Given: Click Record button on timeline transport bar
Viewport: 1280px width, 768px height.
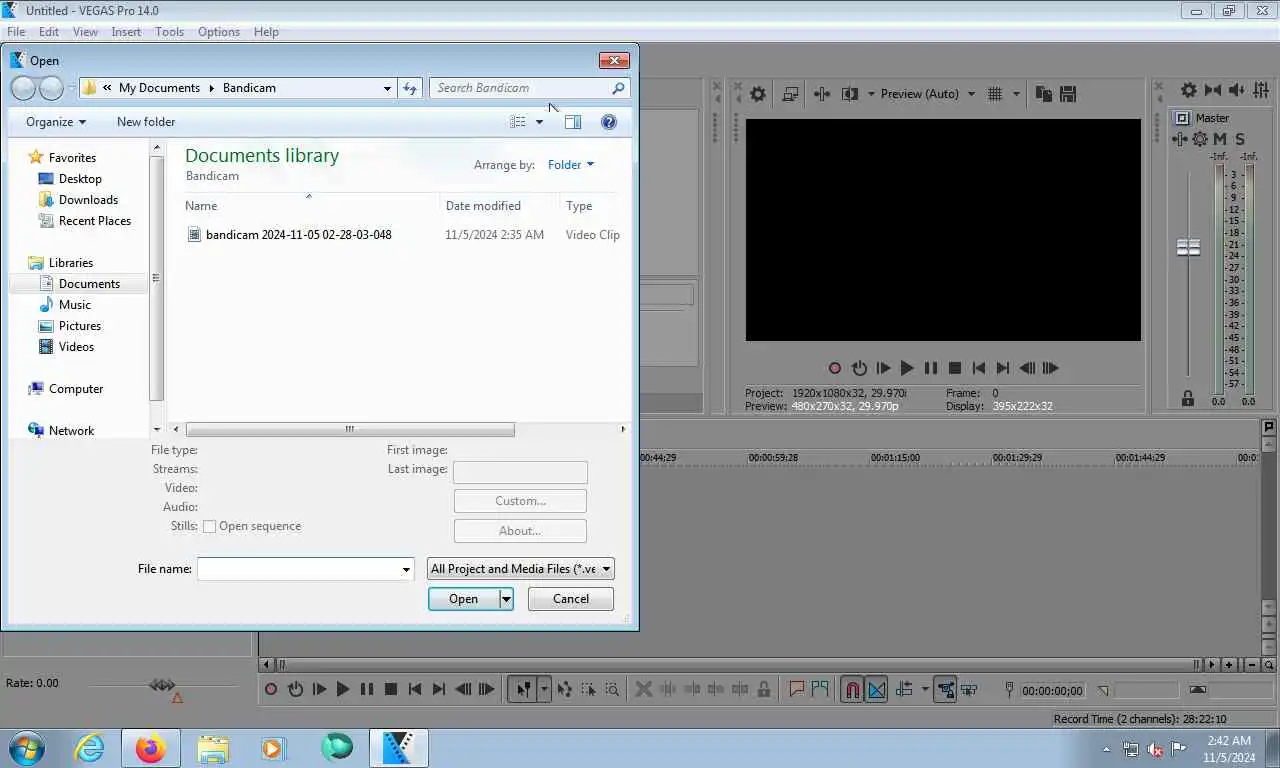Looking at the screenshot, I should point(271,689).
